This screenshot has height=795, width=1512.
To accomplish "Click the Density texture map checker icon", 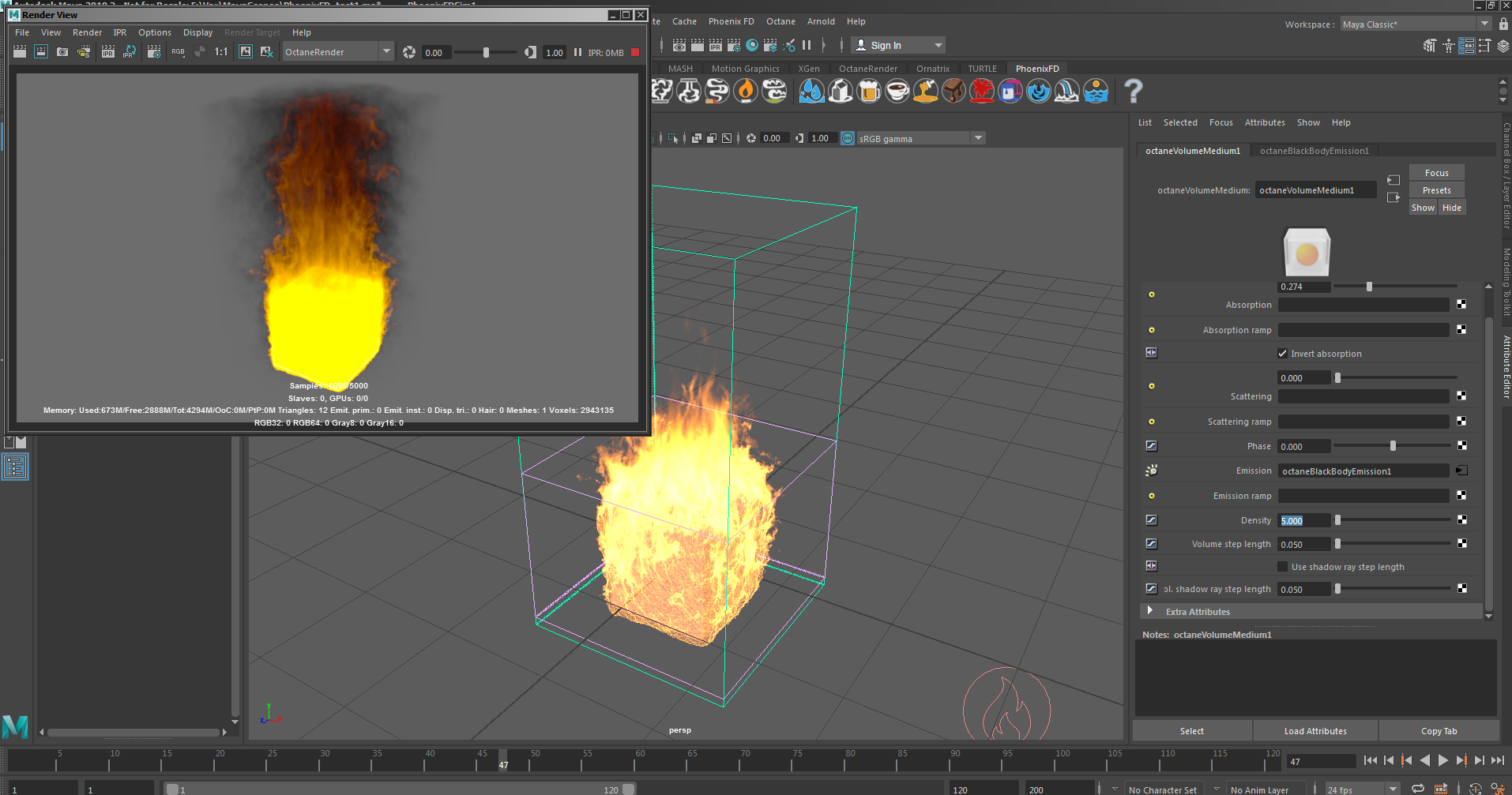I will click(x=1461, y=520).
